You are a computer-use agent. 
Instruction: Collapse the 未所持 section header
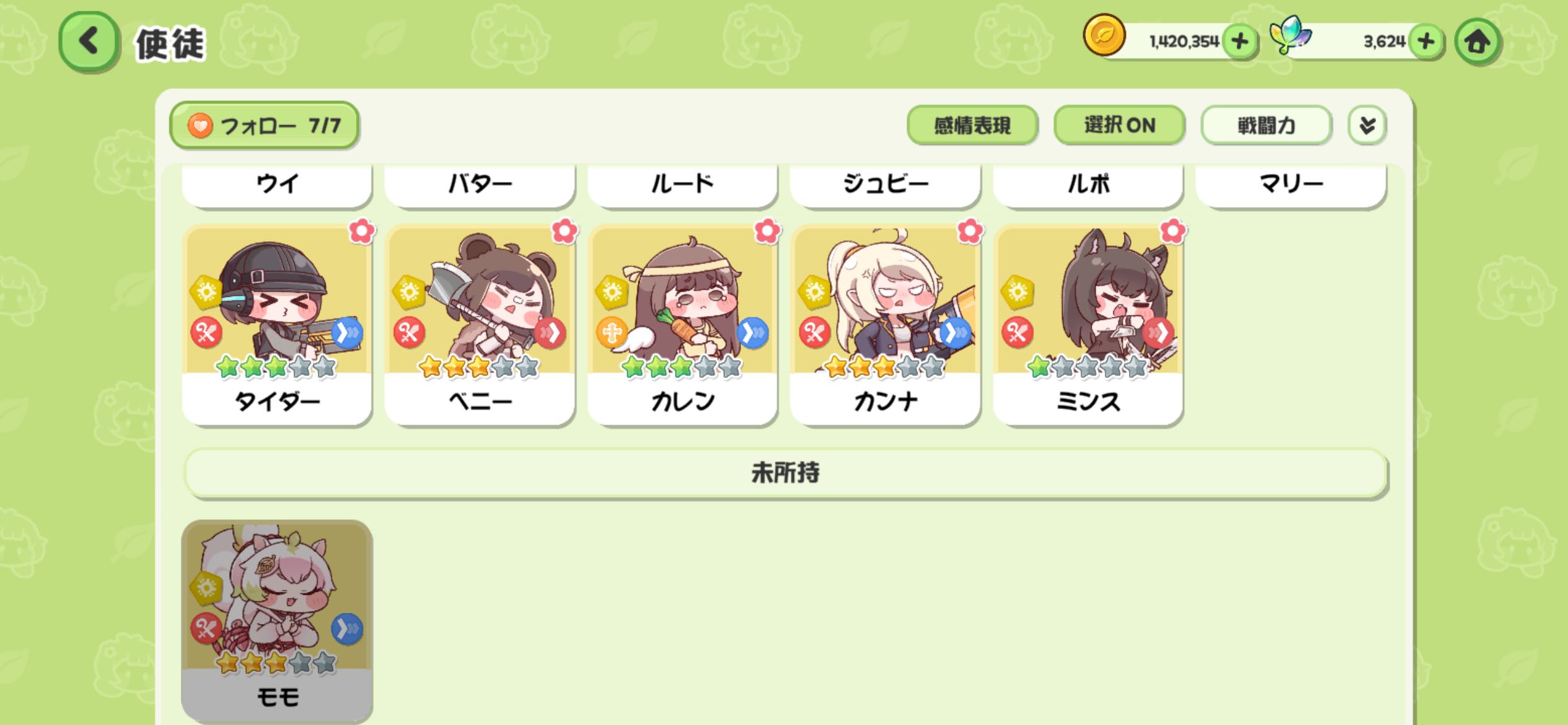click(x=785, y=473)
